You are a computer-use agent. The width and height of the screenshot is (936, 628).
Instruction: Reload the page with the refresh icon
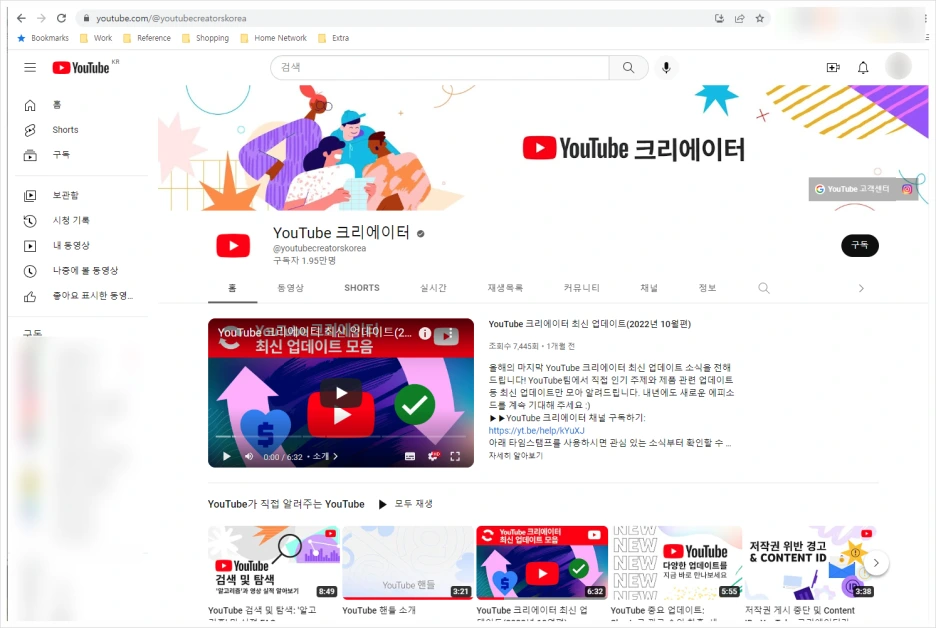(x=61, y=18)
